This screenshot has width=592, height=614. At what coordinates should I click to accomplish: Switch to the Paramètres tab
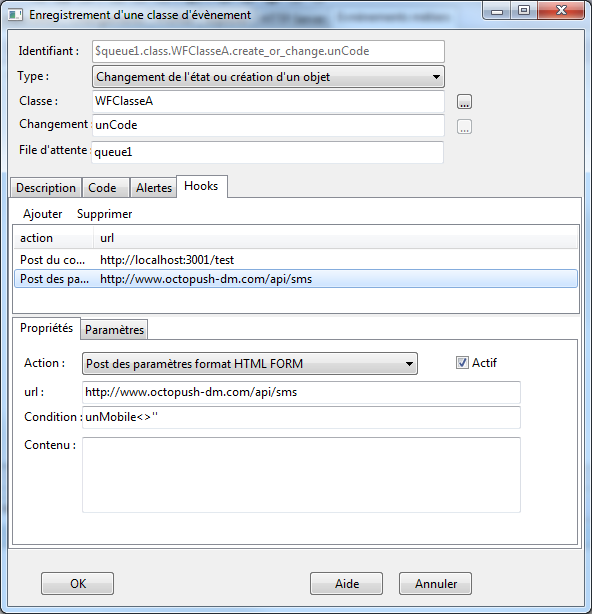click(x=114, y=330)
